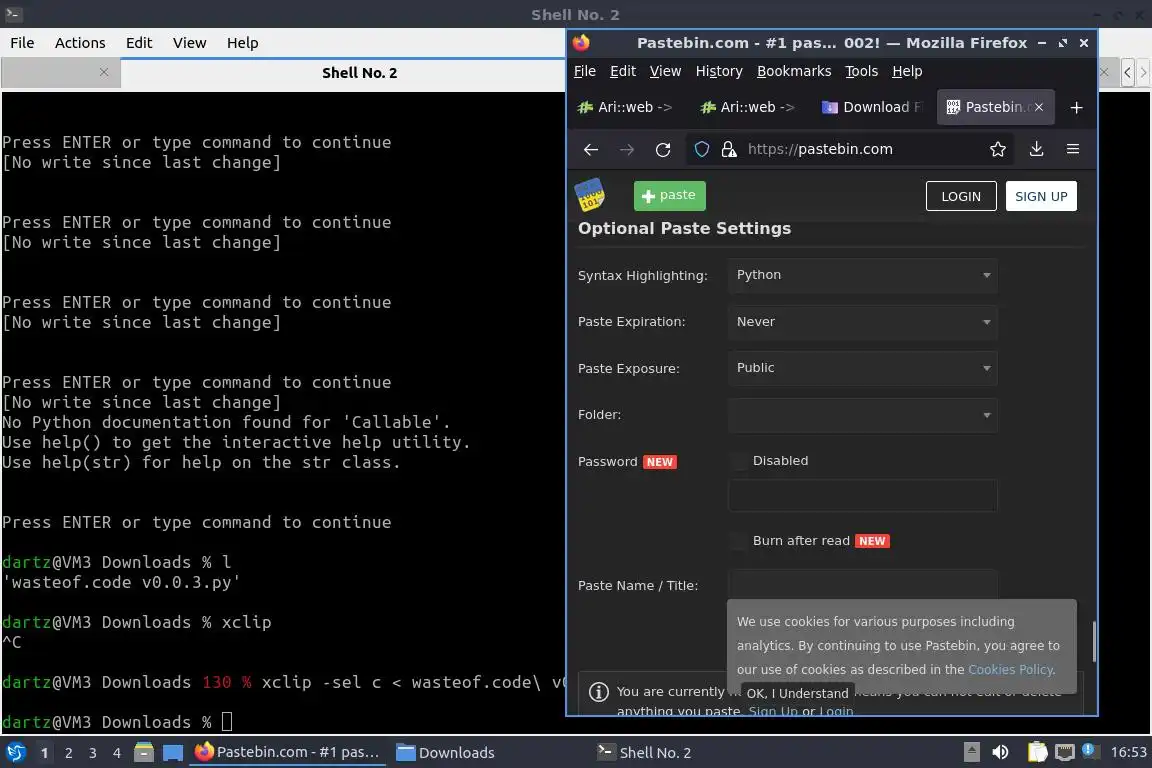Screen dimensions: 1152x768
Task: Switch to the Download tab in Firefox
Action: (x=871, y=107)
